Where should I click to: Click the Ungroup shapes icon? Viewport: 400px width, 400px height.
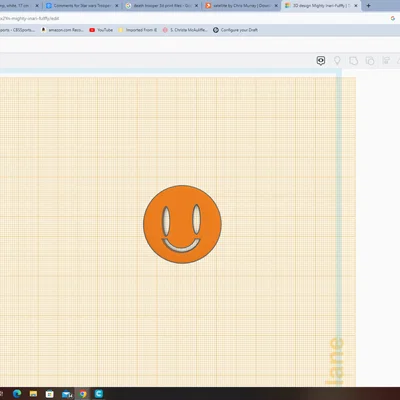[x=370, y=61]
